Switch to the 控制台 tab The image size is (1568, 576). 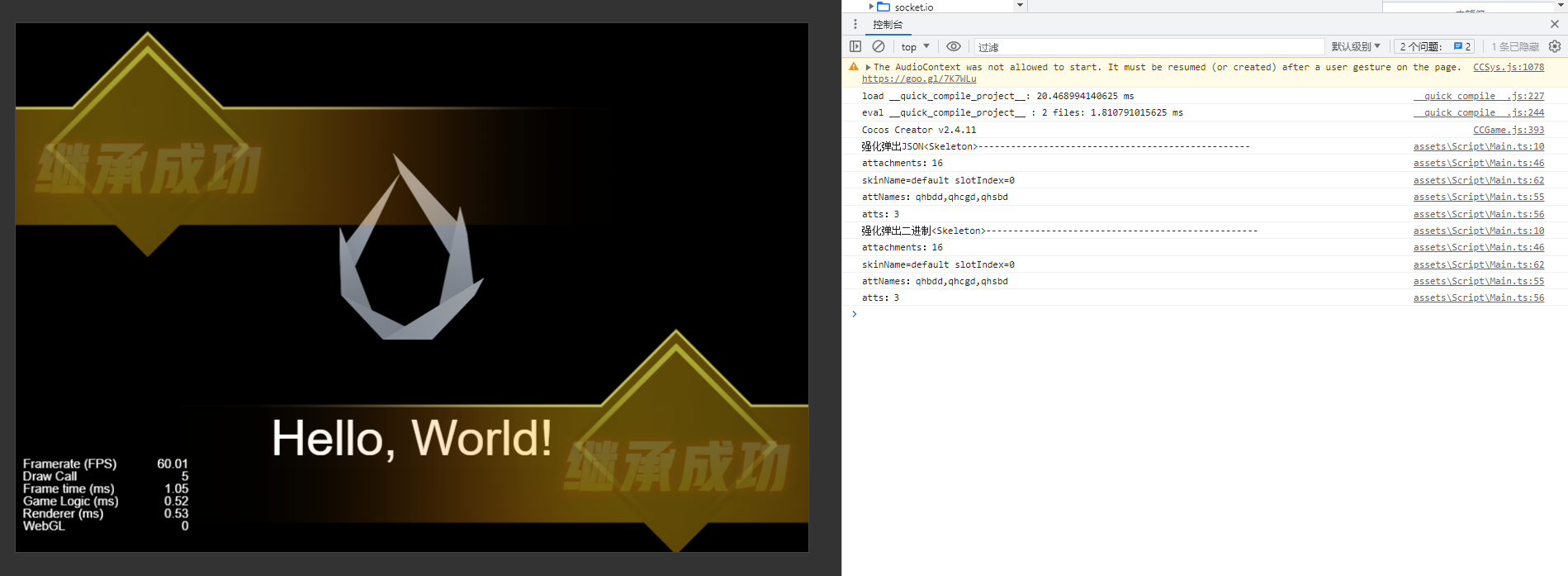point(888,25)
